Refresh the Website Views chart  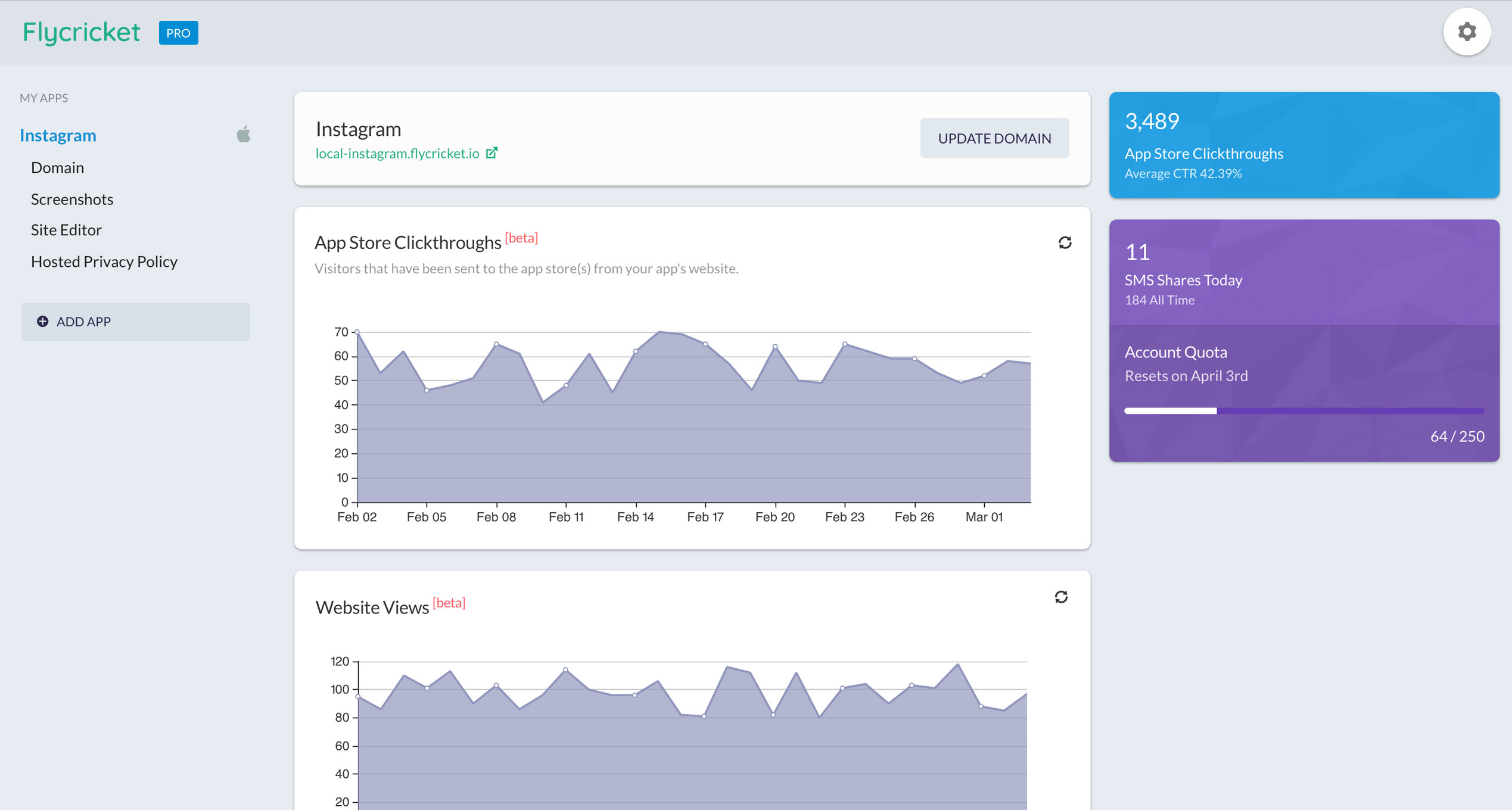(1061, 597)
